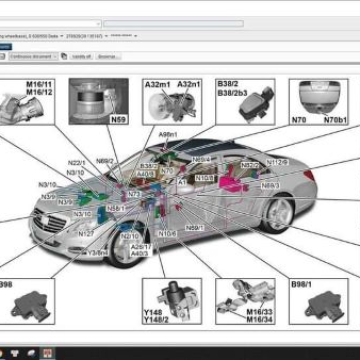Select the A40/3 label in the diagram
The height and width of the screenshot is (360, 360).
click(x=139, y=254)
